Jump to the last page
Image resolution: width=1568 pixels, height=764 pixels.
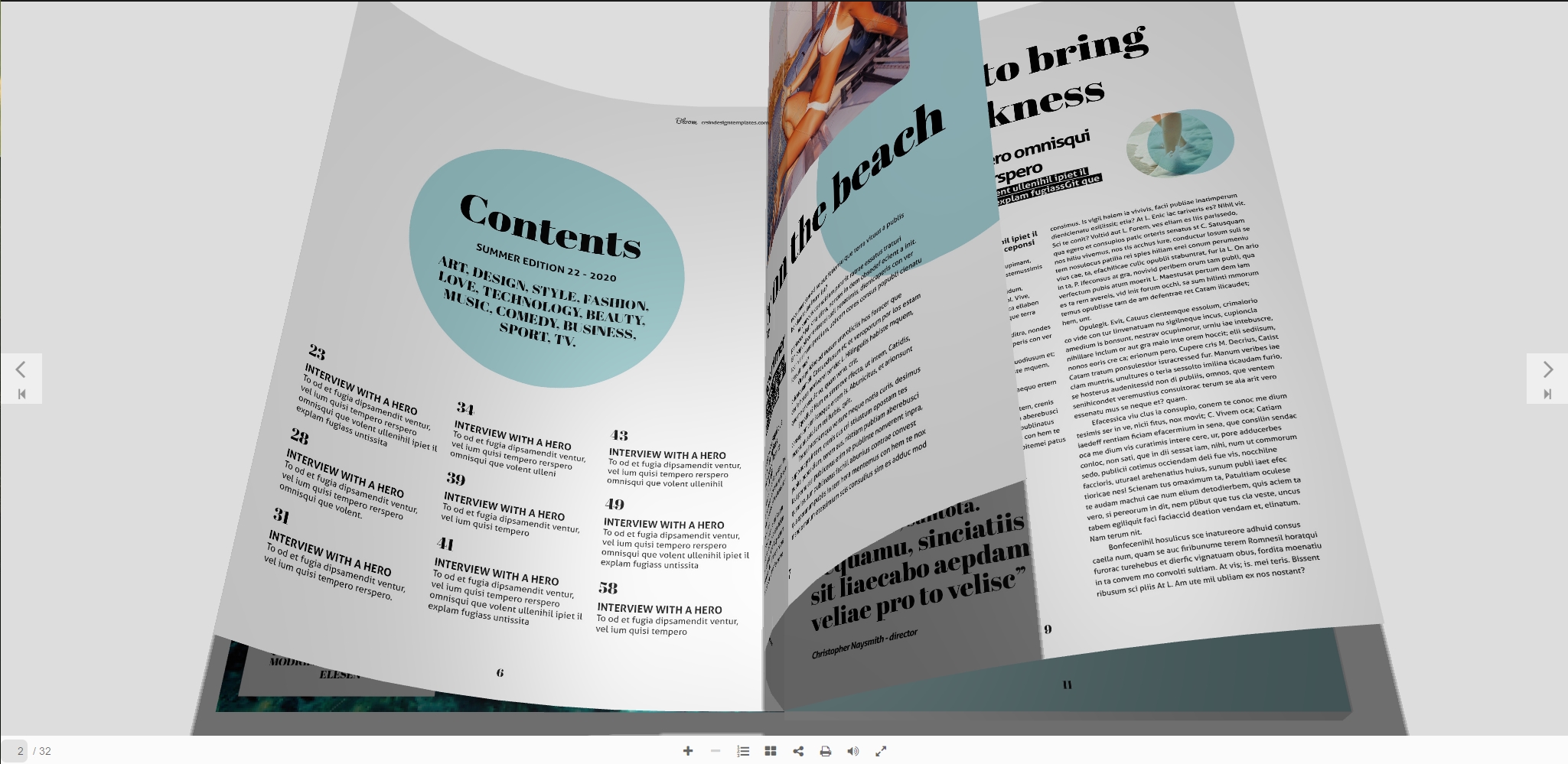(1547, 394)
